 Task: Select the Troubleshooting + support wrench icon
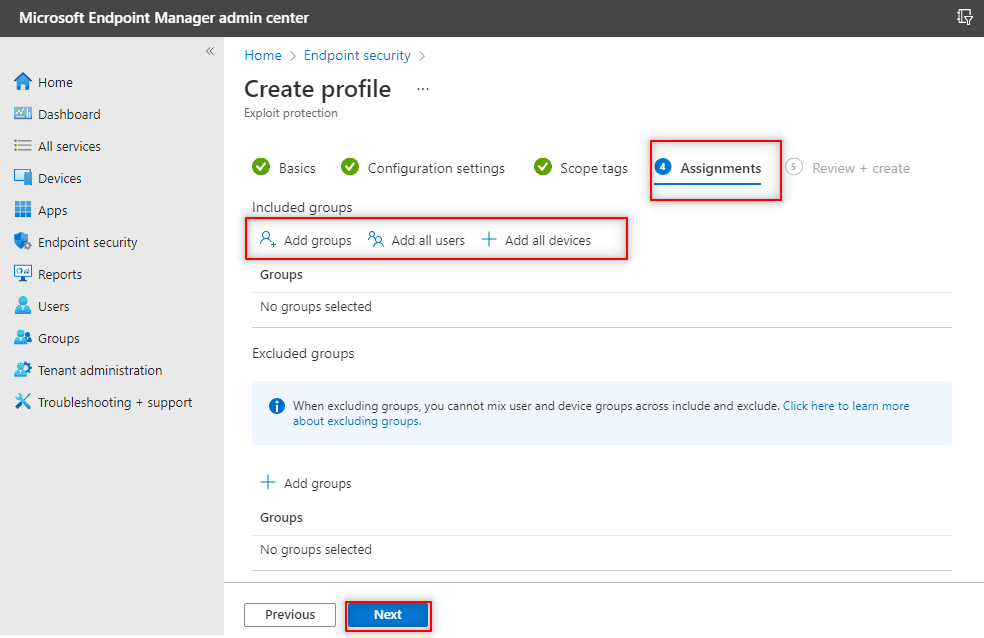pyautogui.click(x=23, y=402)
